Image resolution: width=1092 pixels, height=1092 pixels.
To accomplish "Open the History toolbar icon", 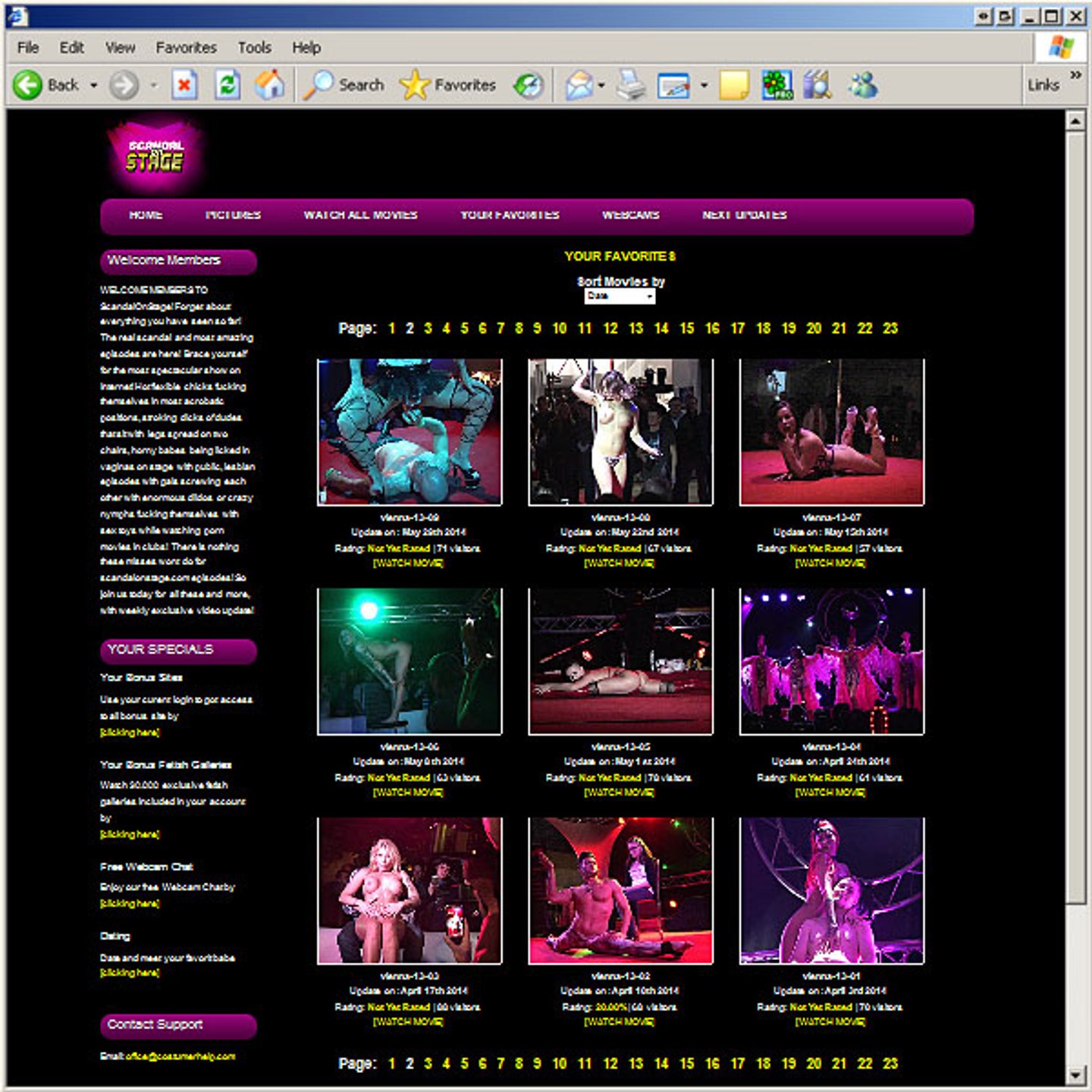I will (529, 85).
